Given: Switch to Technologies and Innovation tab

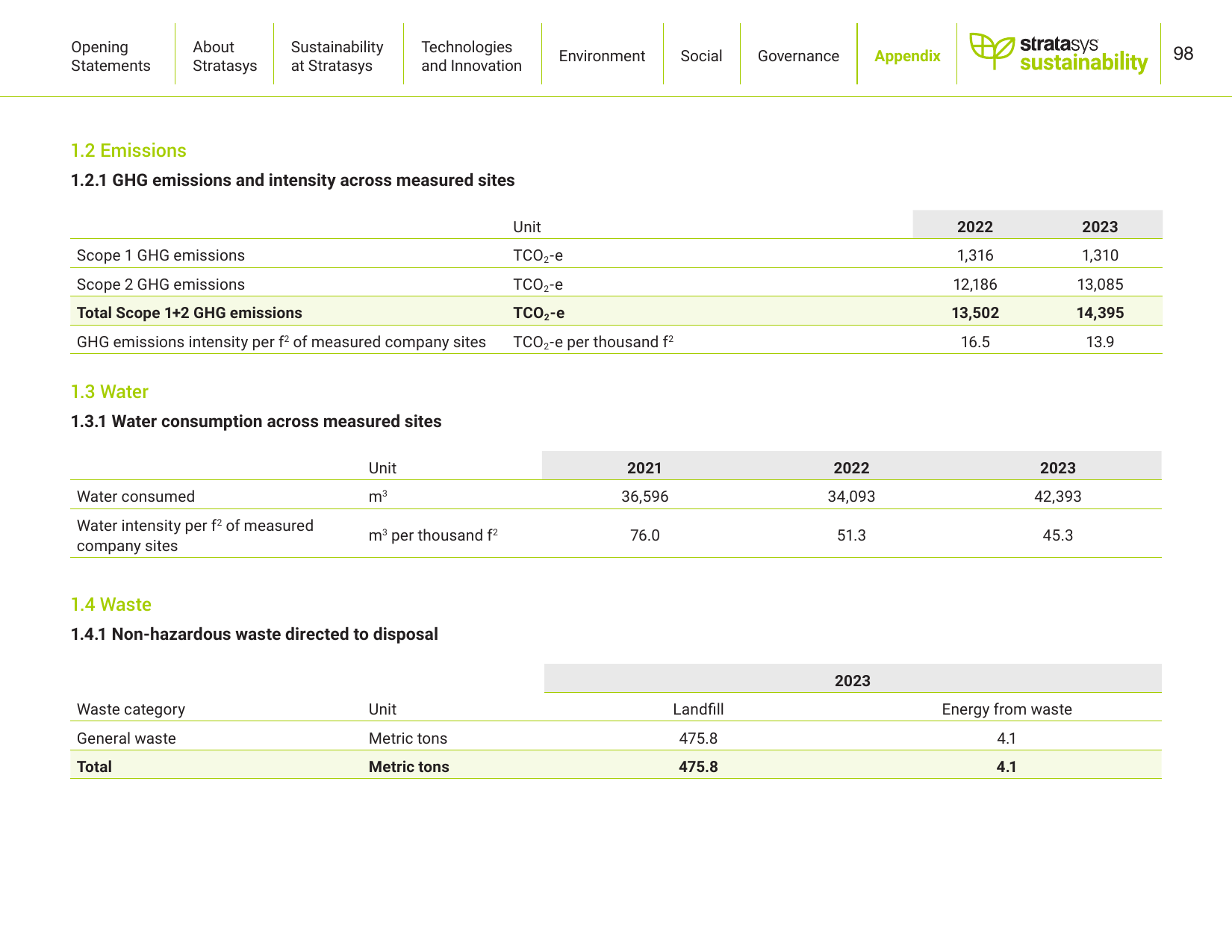Looking at the screenshot, I should pos(471,56).
